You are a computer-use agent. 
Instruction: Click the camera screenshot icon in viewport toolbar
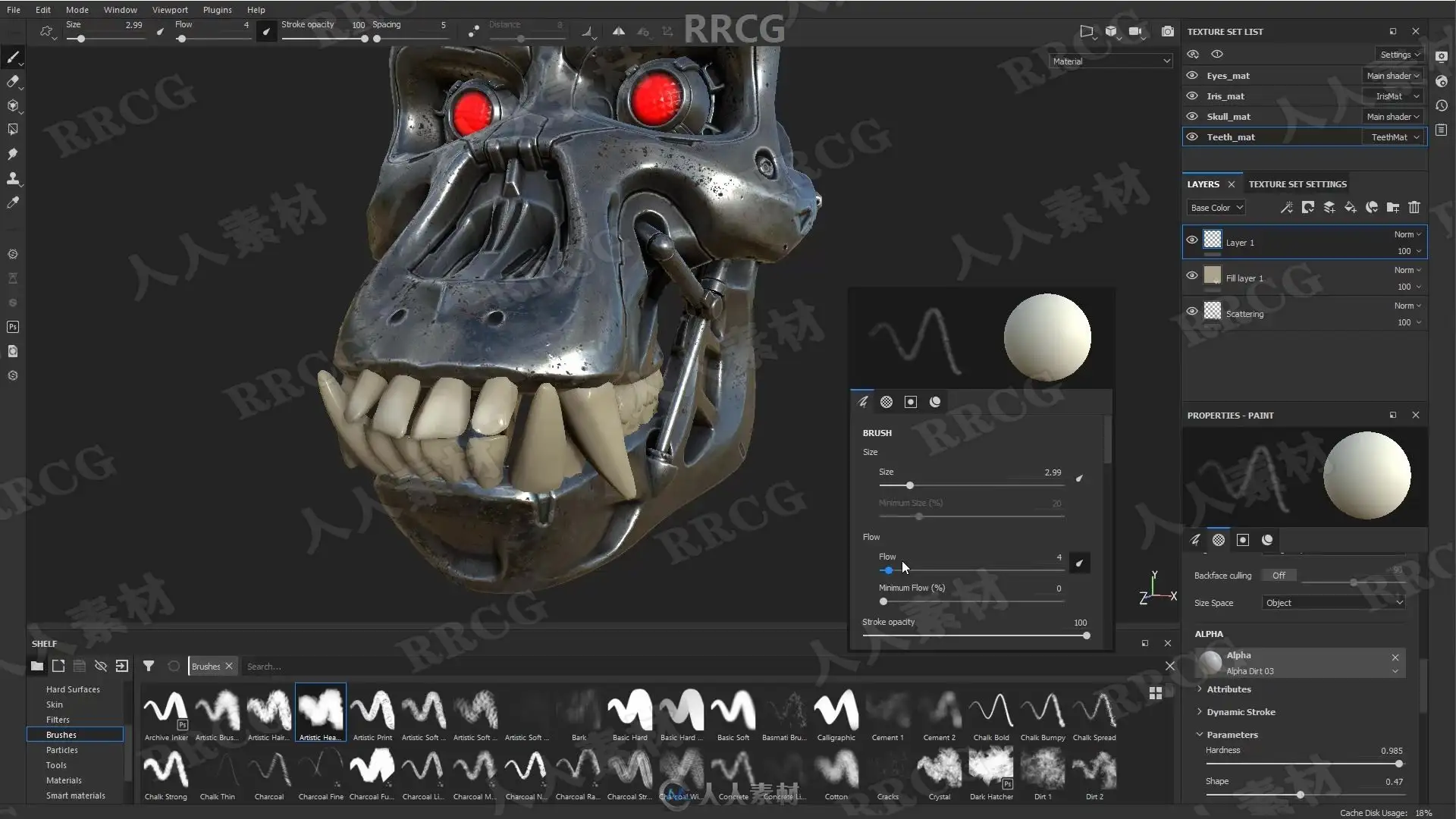point(1168,31)
